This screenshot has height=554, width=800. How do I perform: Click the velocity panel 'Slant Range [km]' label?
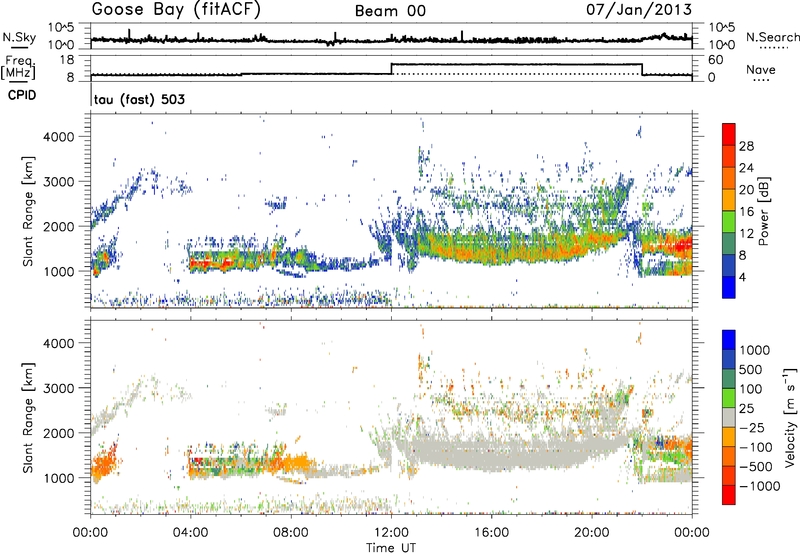(28, 417)
